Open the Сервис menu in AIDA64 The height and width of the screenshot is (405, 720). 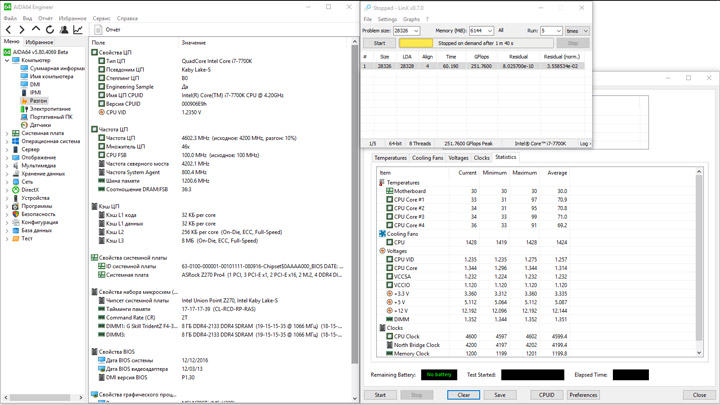coord(101,18)
